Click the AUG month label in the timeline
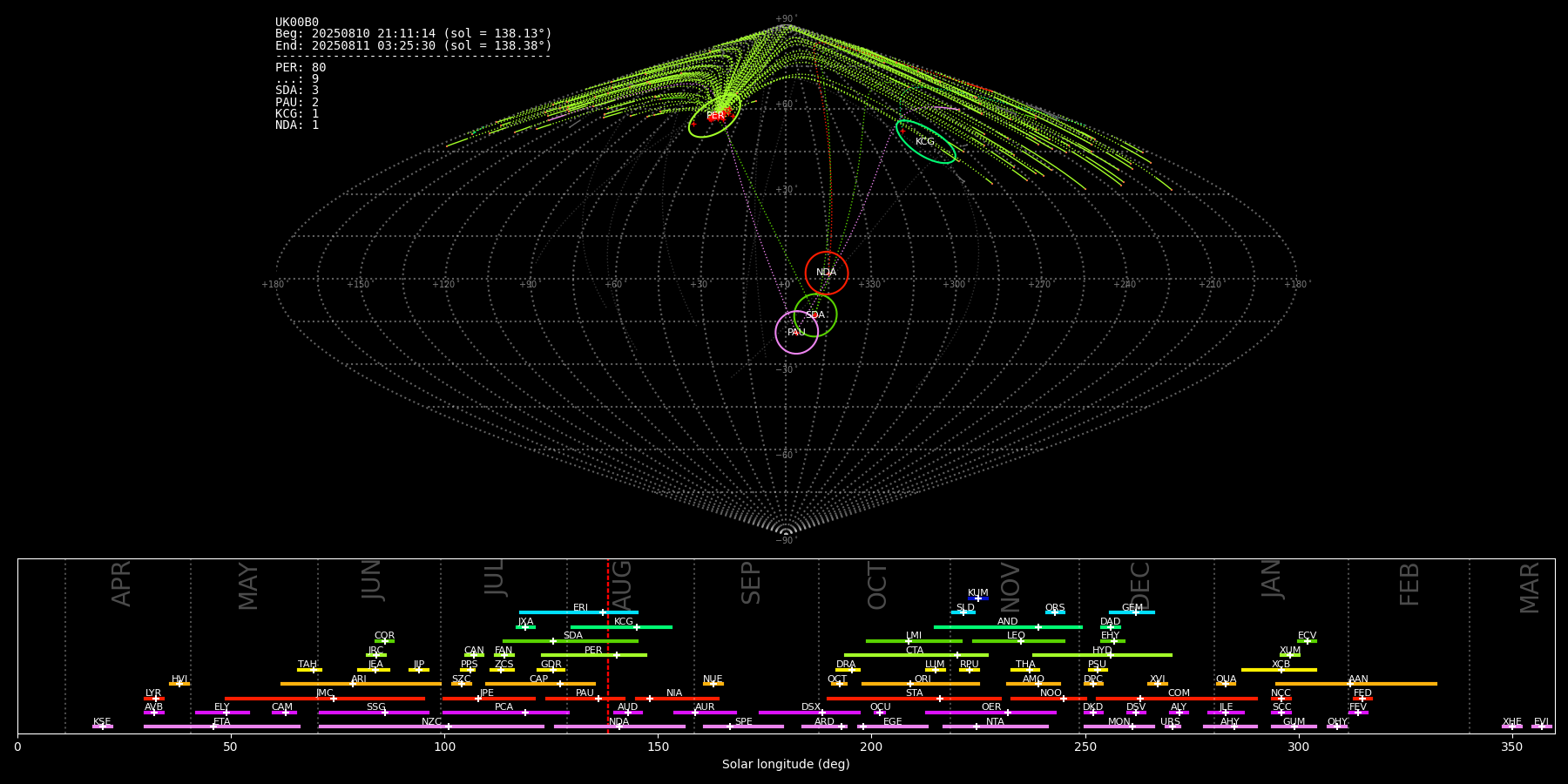This screenshot has height=784, width=1568. click(x=622, y=585)
